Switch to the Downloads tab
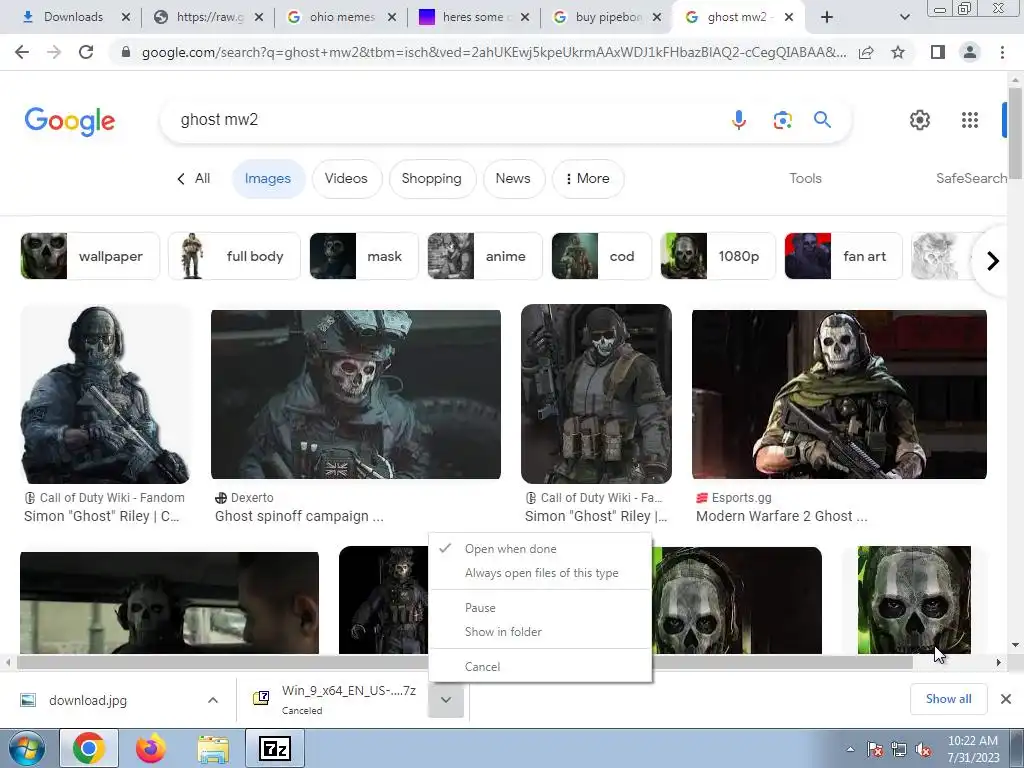The height and width of the screenshot is (768, 1024). pyautogui.click(x=74, y=17)
